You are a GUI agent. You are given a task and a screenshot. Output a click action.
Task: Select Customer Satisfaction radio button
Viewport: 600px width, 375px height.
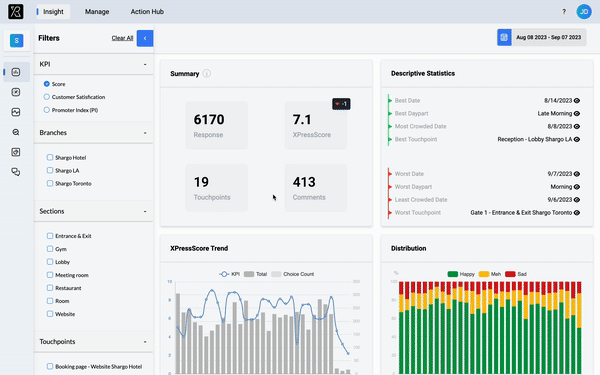pyautogui.click(x=47, y=97)
